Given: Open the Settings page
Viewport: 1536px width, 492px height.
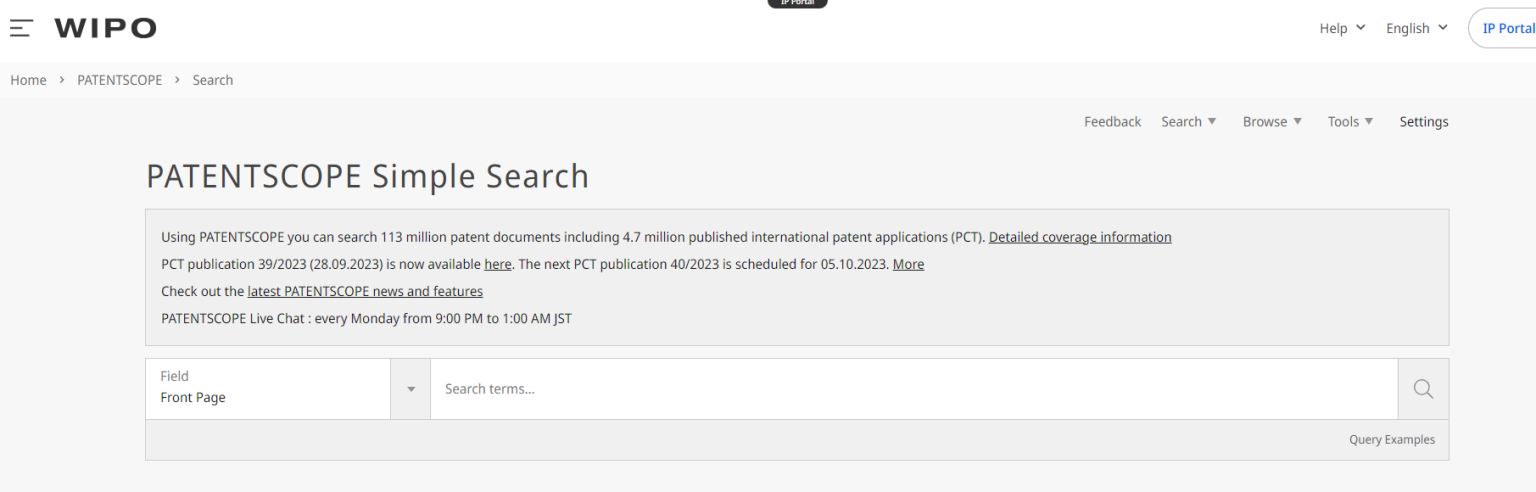Looking at the screenshot, I should point(1424,122).
